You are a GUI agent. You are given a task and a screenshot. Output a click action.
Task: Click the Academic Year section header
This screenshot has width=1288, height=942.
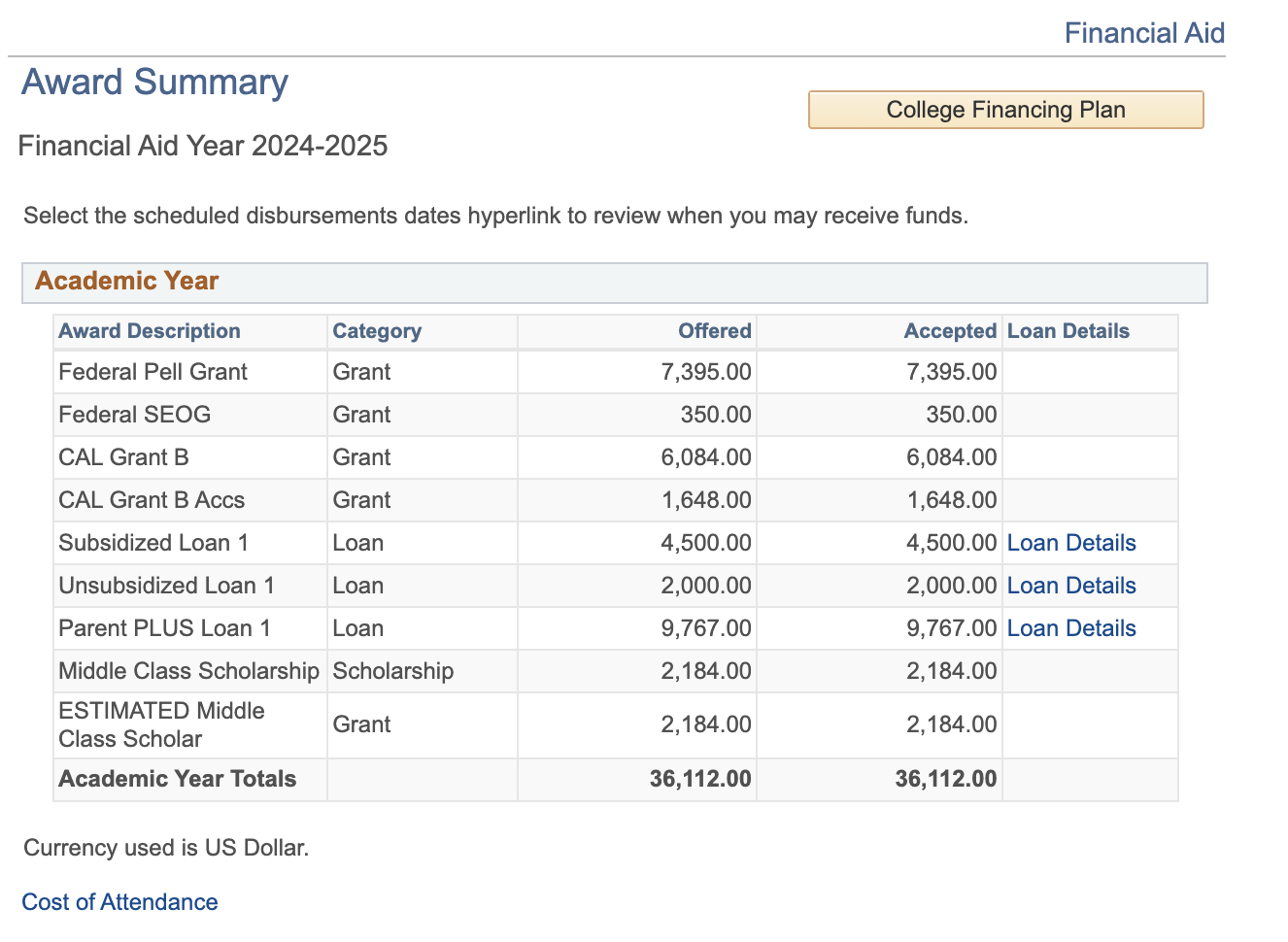tap(126, 282)
